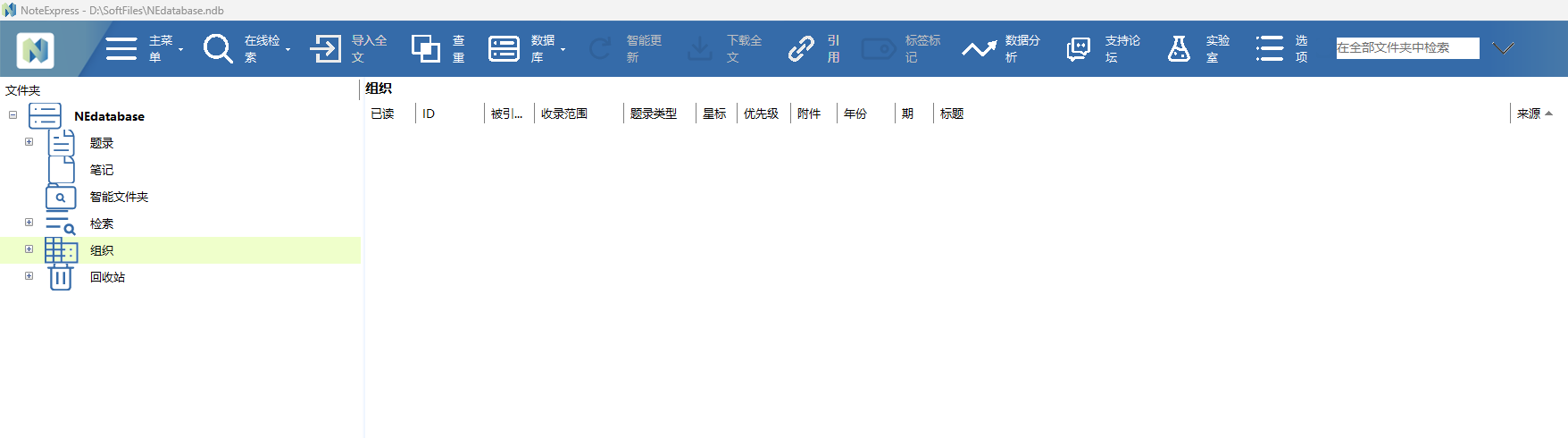Click the 引用 link icon

(801, 48)
